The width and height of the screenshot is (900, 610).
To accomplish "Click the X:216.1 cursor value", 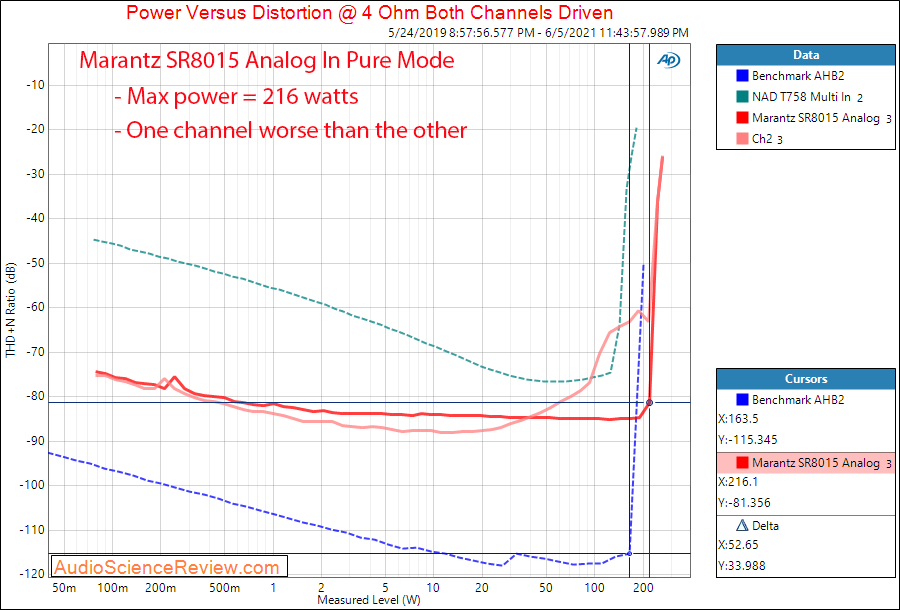I will (738, 482).
